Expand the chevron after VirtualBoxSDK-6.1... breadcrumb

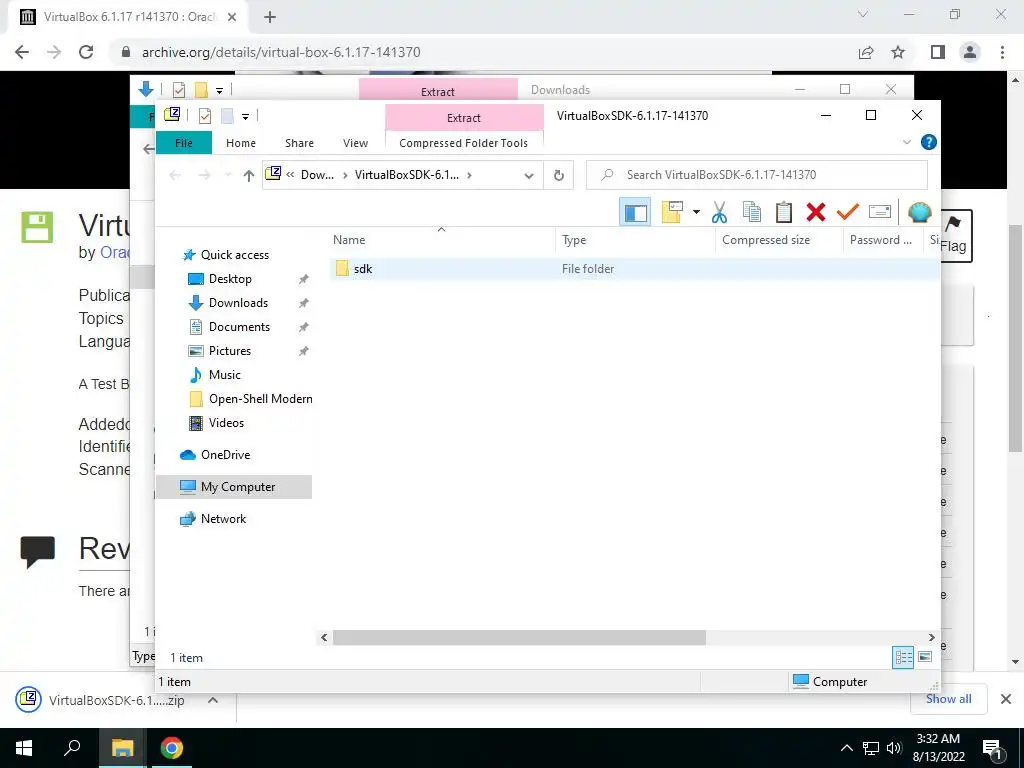tap(469, 175)
